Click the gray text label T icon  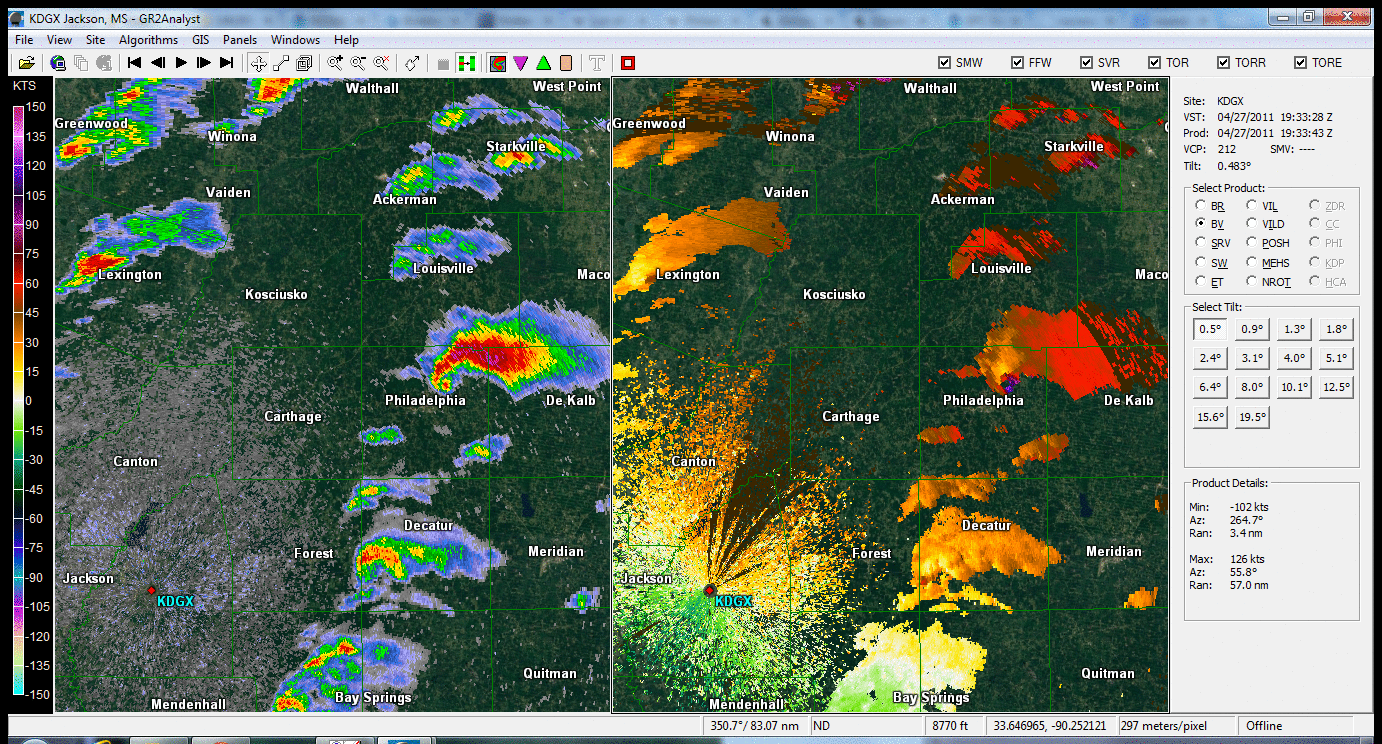[597, 63]
